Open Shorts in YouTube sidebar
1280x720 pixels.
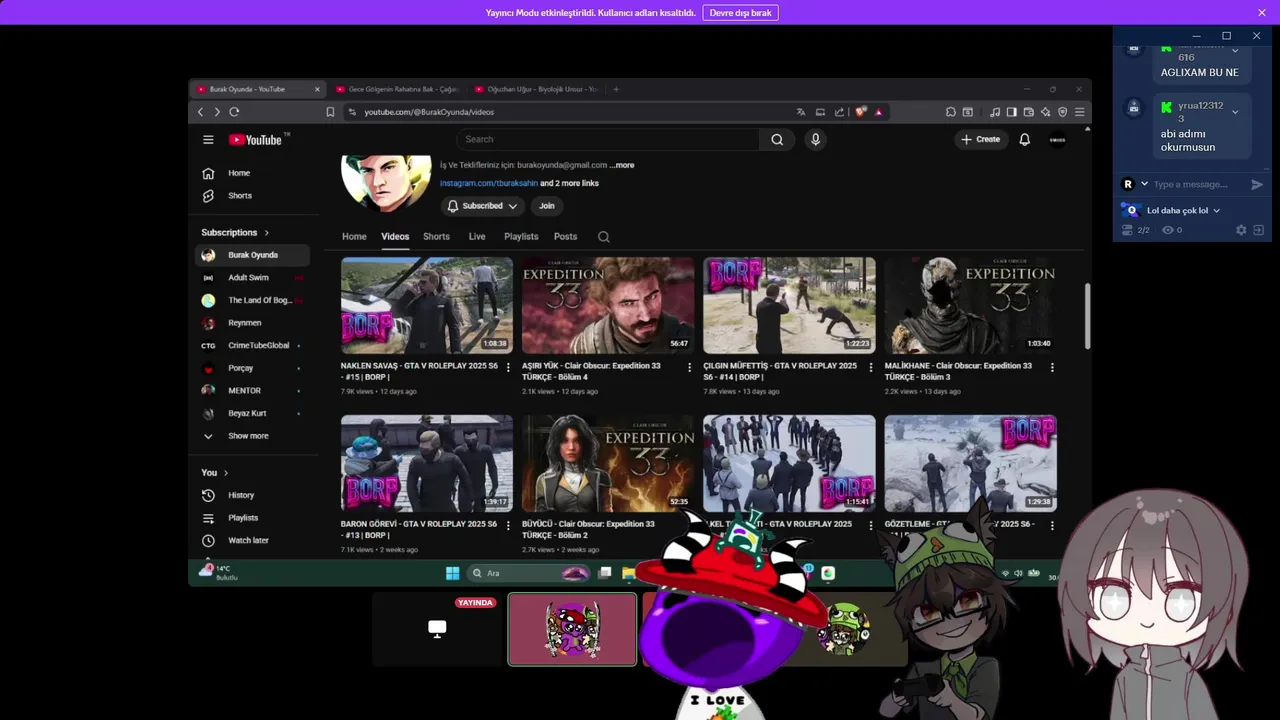pyautogui.click(x=240, y=196)
